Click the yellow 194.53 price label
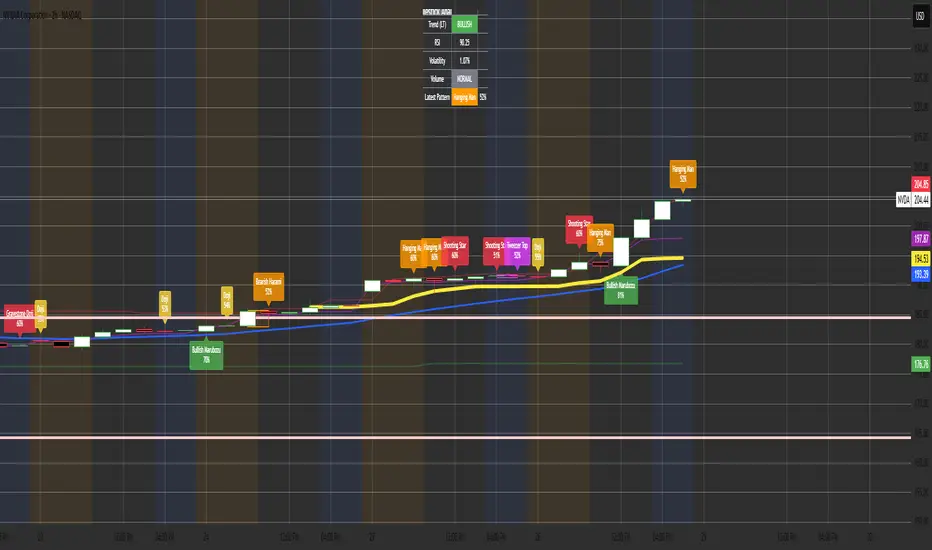 click(x=921, y=259)
